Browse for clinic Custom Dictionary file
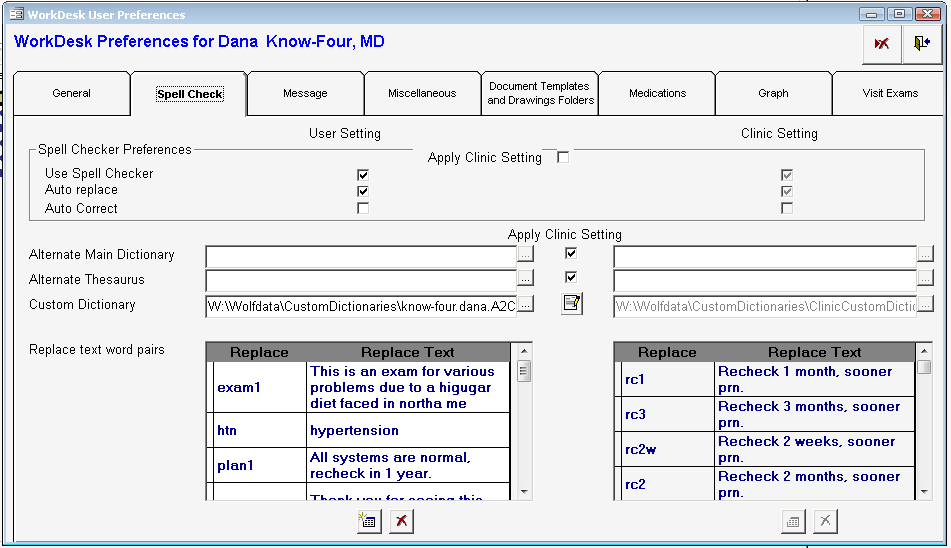951x548 pixels. (925, 304)
